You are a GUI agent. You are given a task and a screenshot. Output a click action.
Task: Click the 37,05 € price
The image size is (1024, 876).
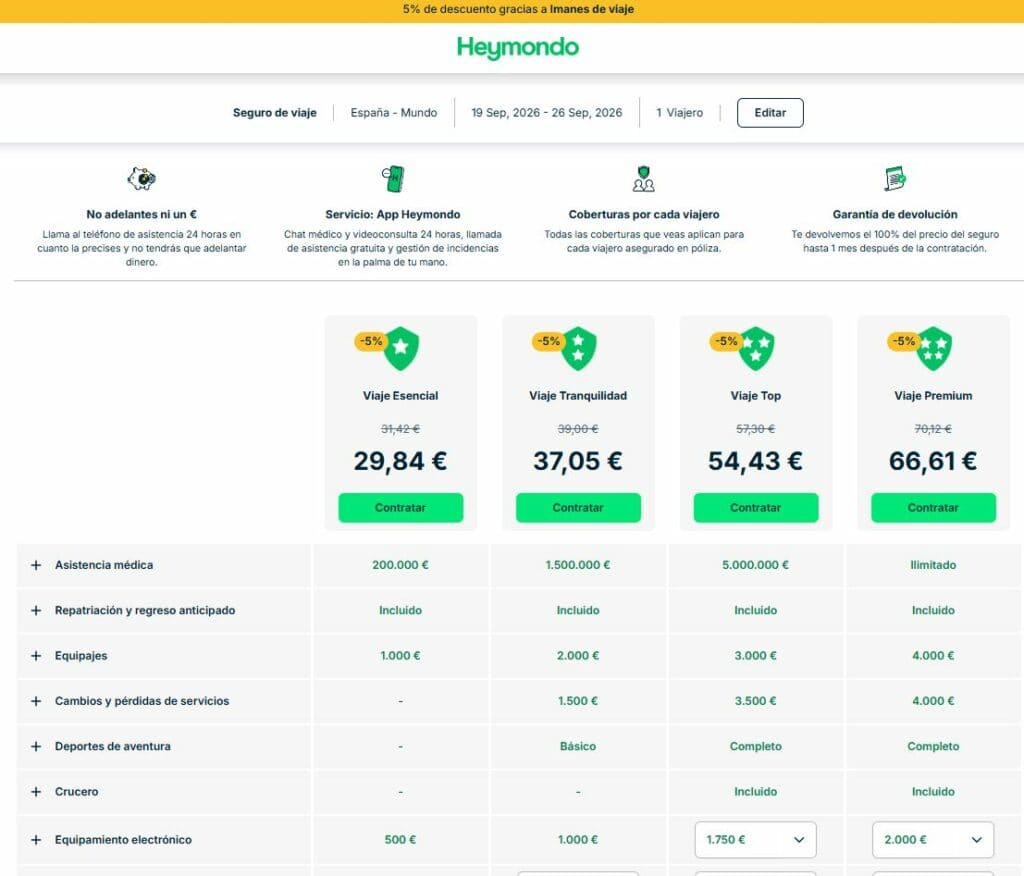578,461
